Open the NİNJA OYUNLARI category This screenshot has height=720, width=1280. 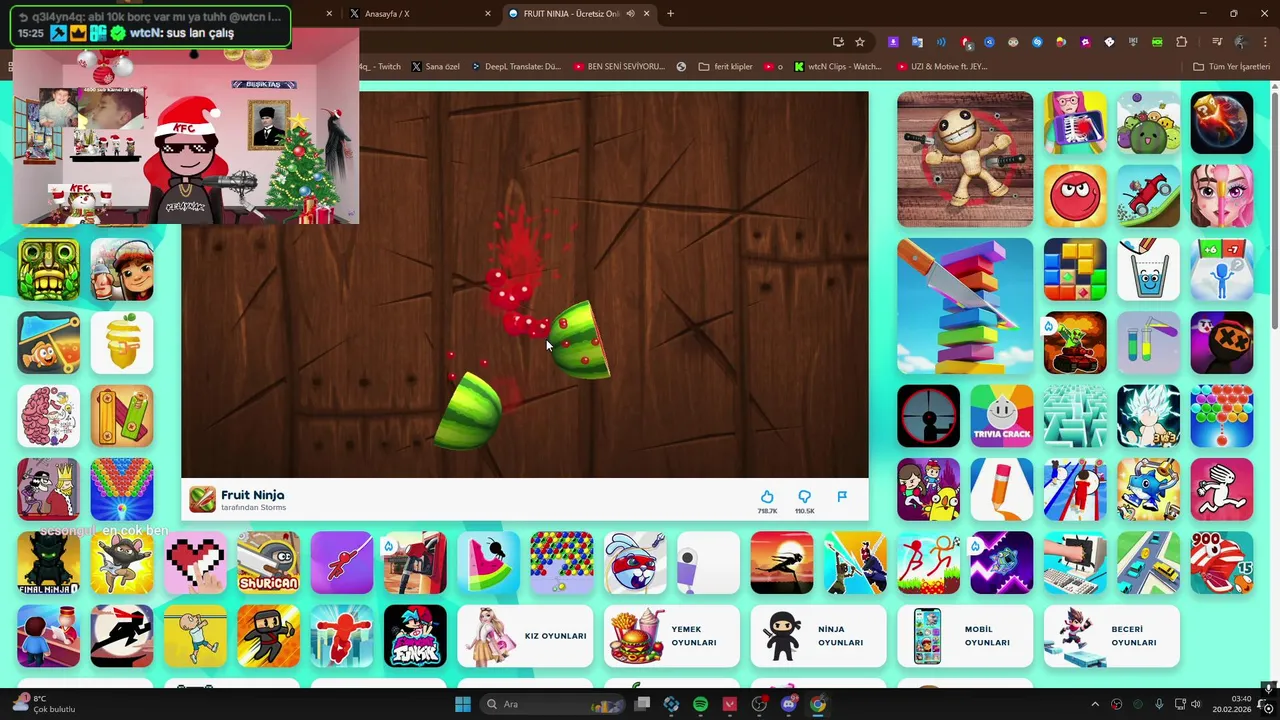pos(818,636)
